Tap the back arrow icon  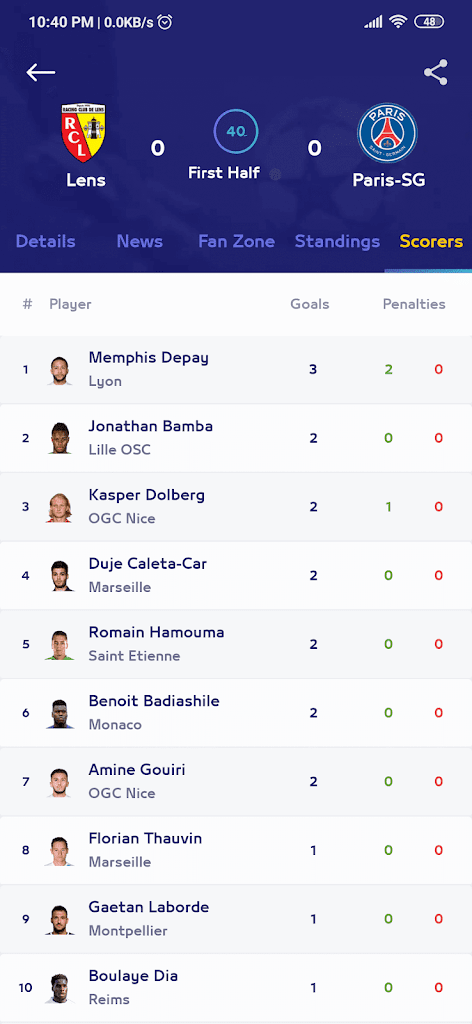pos(40,72)
